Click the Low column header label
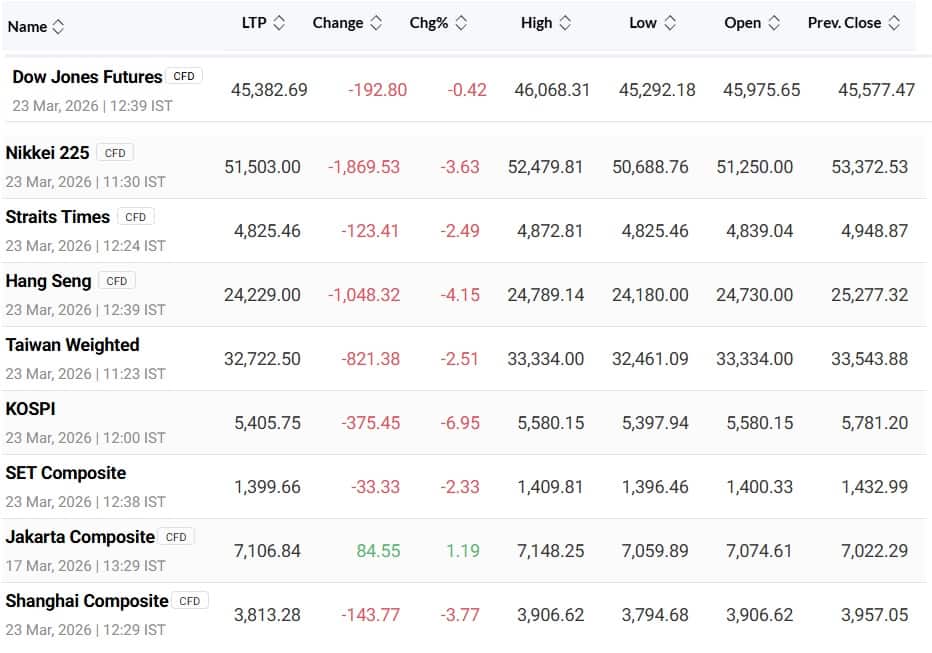The width and height of the screenshot is (932, 653). [643, 23]
